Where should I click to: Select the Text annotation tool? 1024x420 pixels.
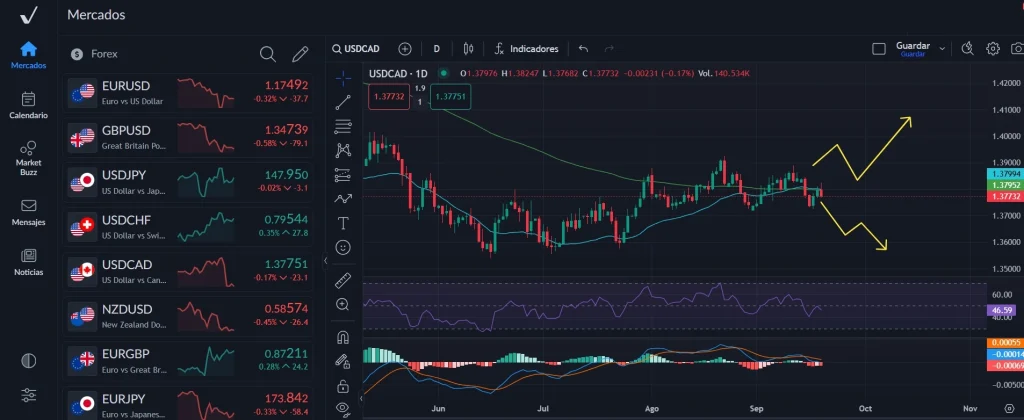(343, 222)
